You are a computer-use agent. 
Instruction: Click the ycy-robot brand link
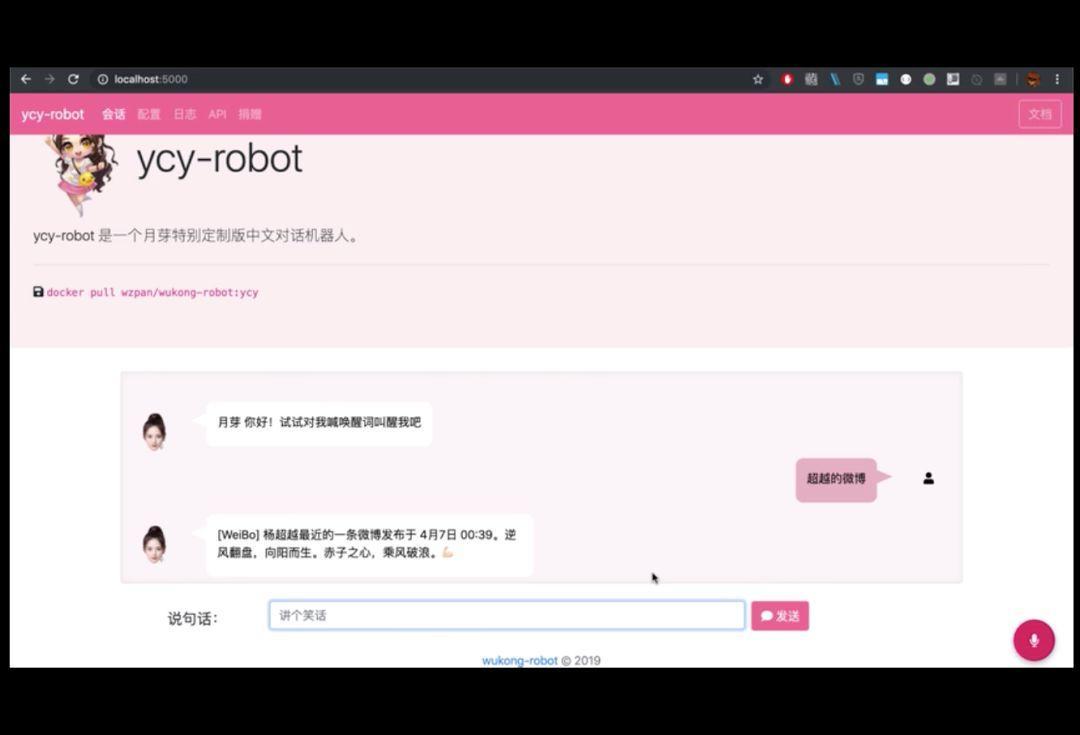coord(52,114)
